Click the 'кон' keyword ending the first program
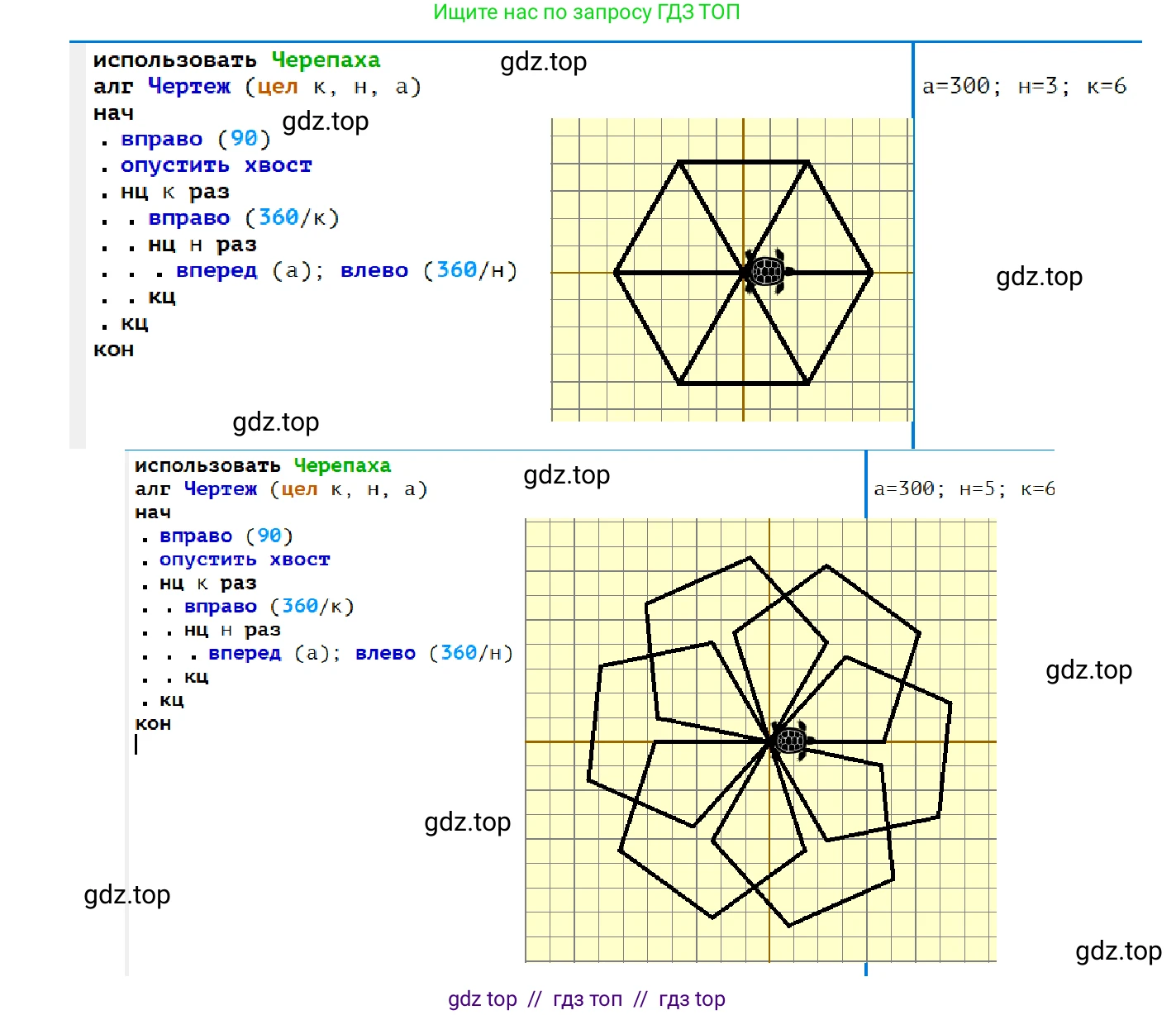 113,350
